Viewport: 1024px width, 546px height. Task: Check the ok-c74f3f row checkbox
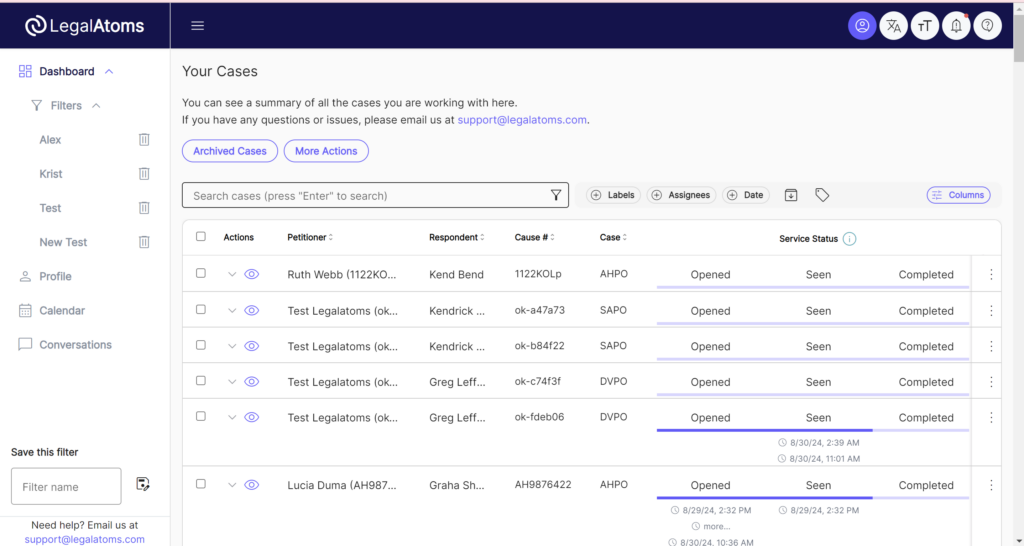(x=200, y=380)
